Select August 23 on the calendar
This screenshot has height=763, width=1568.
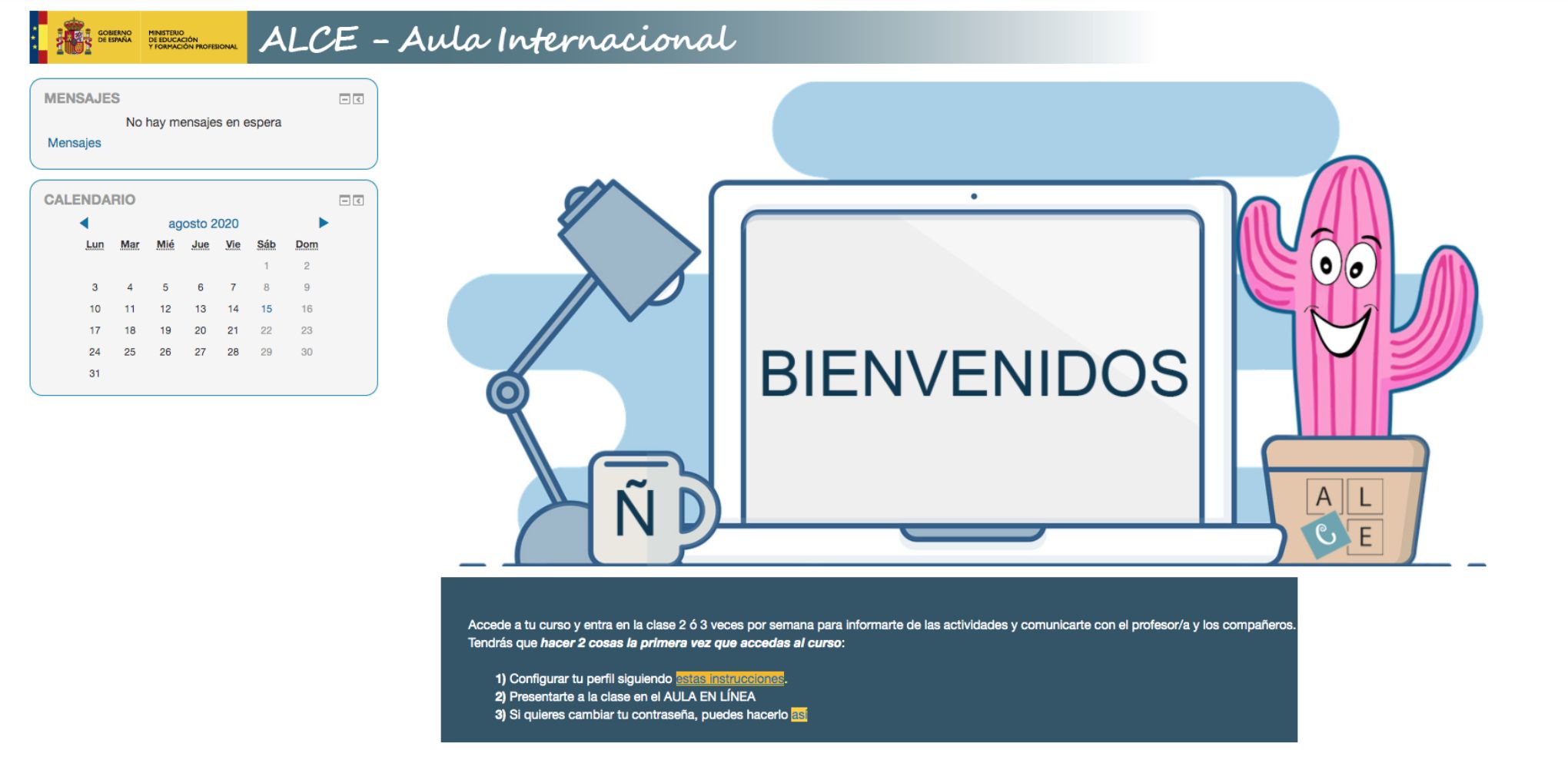click(x=307, y=330)
